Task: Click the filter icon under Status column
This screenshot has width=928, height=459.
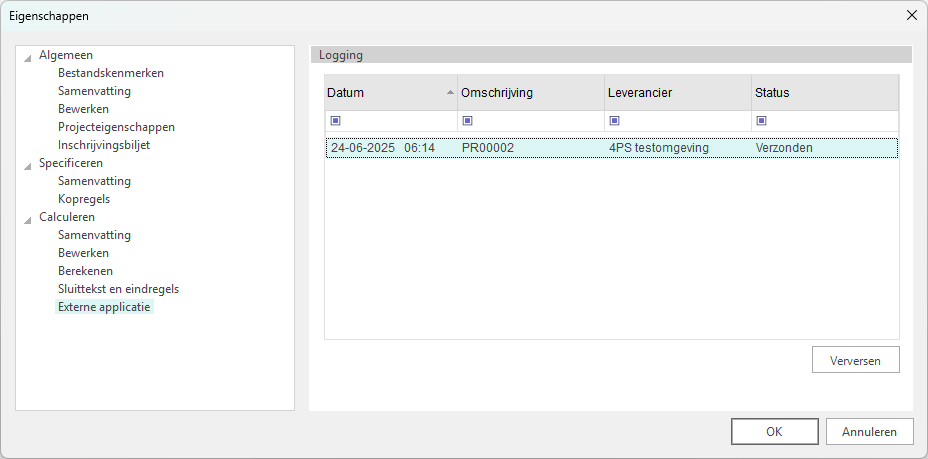Action: pyautogui.click(x=761, y=121)
